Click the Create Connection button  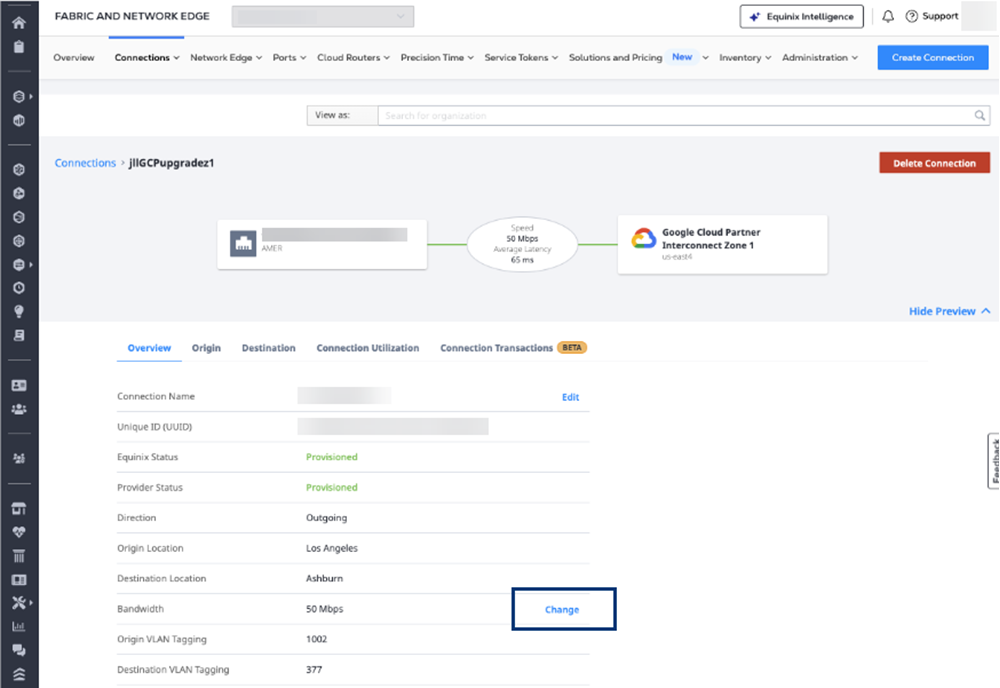pyautogui.click(x=932, y=57)
